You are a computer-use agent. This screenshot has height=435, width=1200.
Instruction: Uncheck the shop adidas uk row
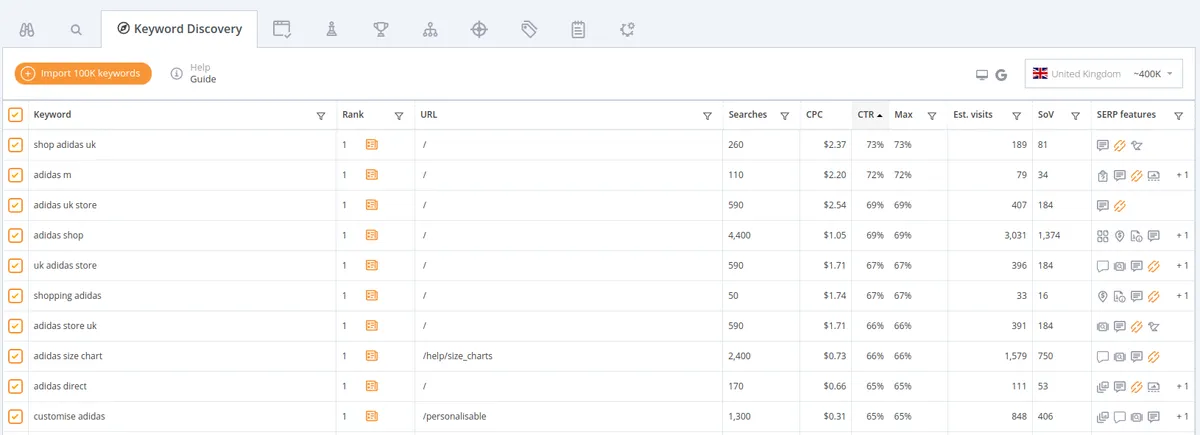[x=15, y=145]
